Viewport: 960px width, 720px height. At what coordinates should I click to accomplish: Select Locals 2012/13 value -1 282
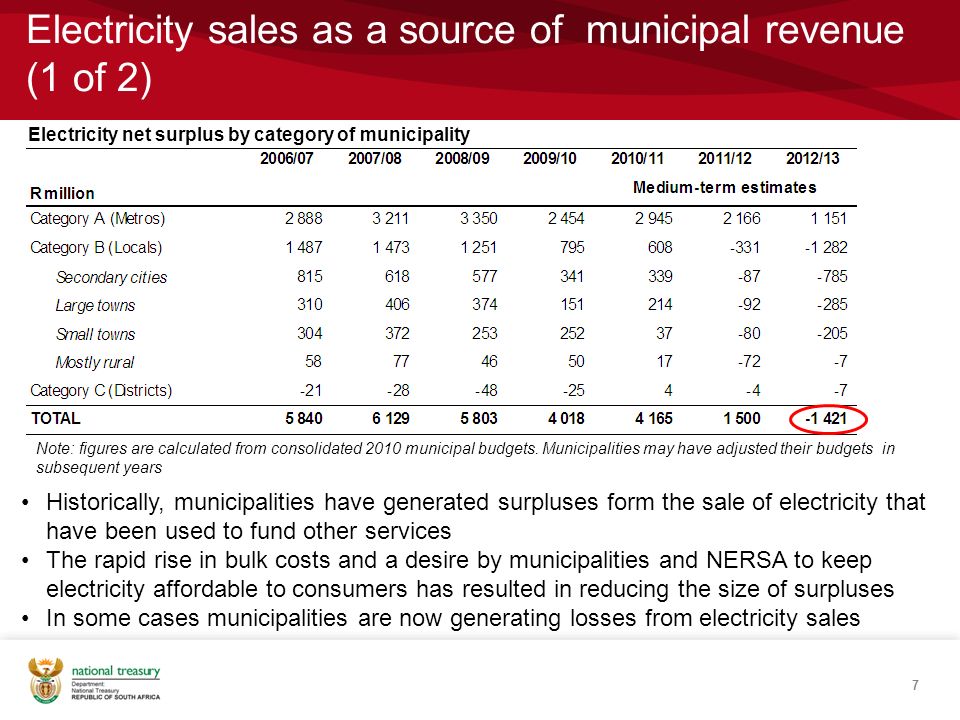coord(826,247)
